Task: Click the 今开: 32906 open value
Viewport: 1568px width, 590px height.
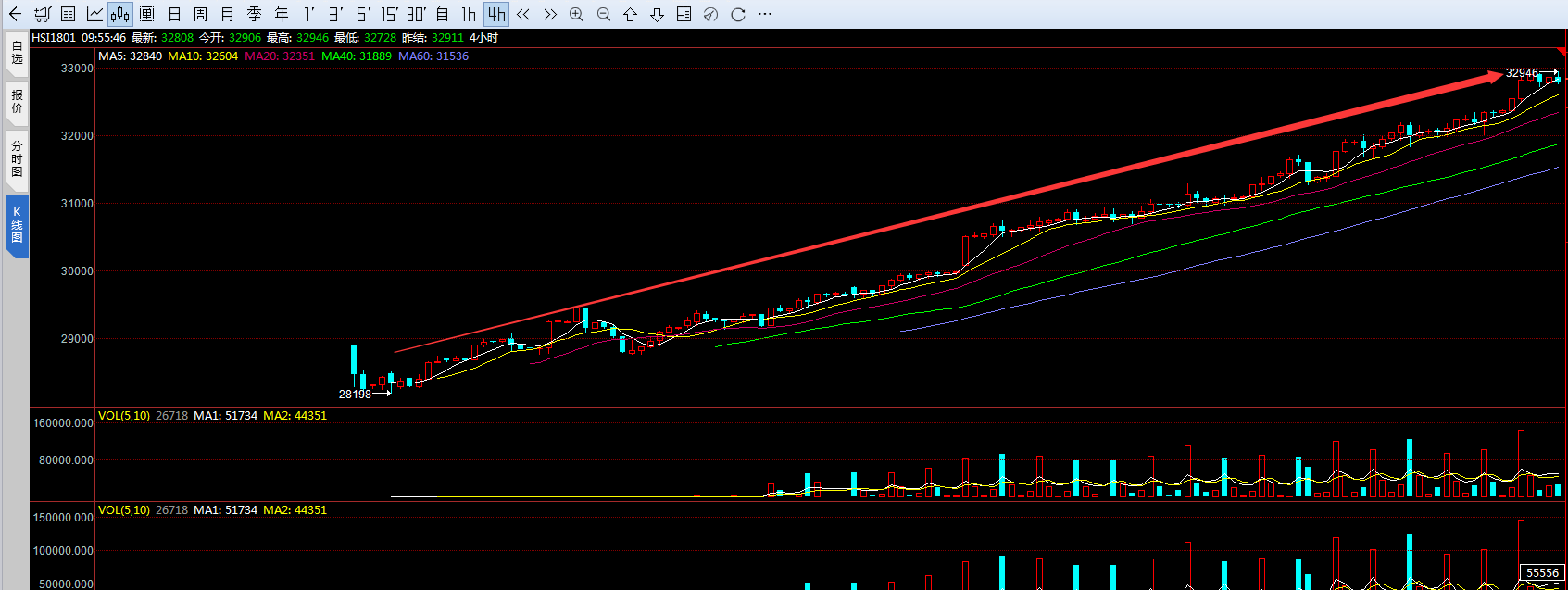Action: pos(230,38)
